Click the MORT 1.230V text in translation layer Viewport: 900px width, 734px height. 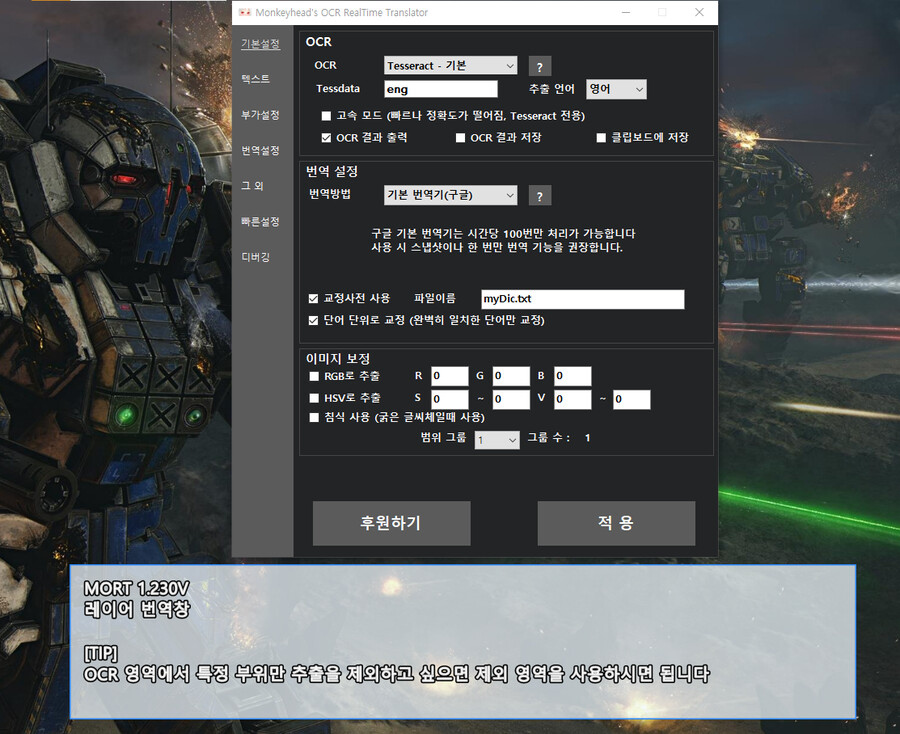coord(137,588)
